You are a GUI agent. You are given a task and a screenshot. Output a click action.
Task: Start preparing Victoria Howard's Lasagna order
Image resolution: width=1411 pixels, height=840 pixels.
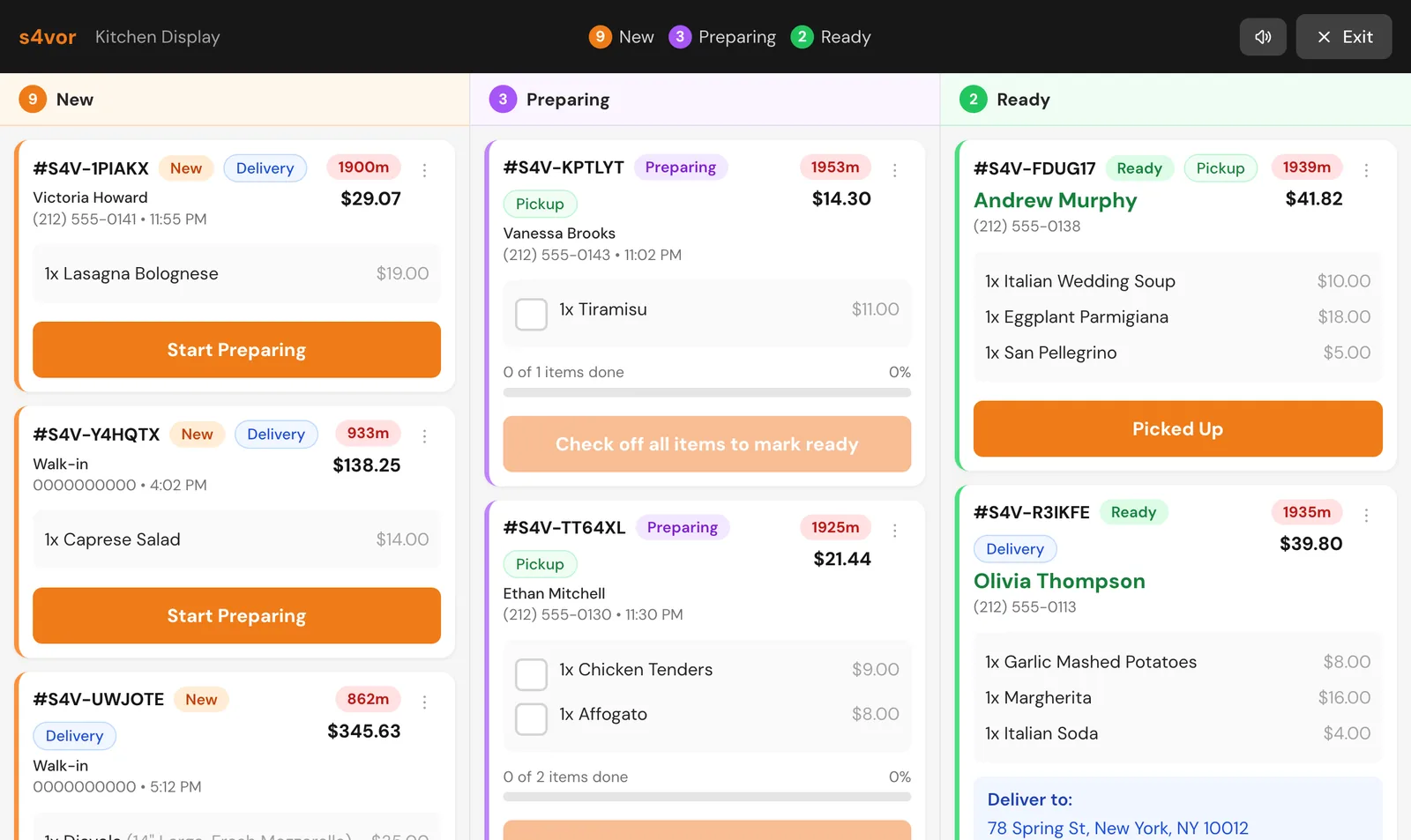click(x=236, y=350)
